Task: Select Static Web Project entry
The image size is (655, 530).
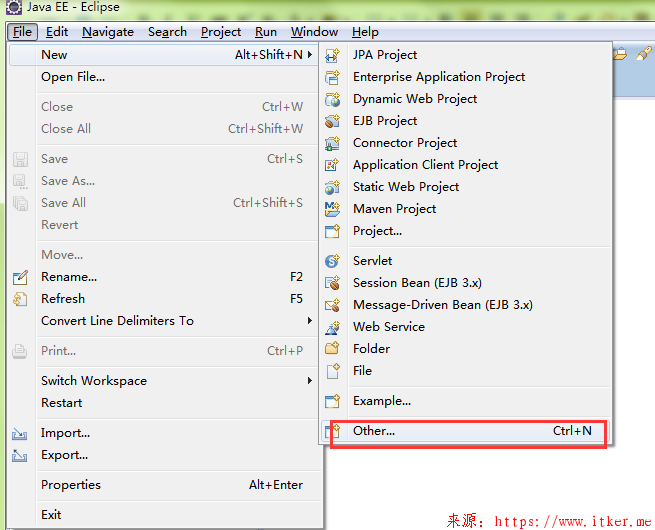Action: 466,187
